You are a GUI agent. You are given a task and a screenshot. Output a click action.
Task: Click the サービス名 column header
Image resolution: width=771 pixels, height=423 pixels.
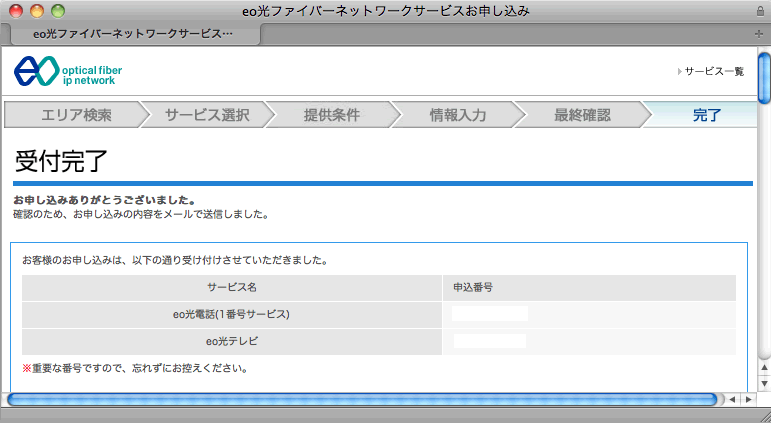tap(232, 287)
